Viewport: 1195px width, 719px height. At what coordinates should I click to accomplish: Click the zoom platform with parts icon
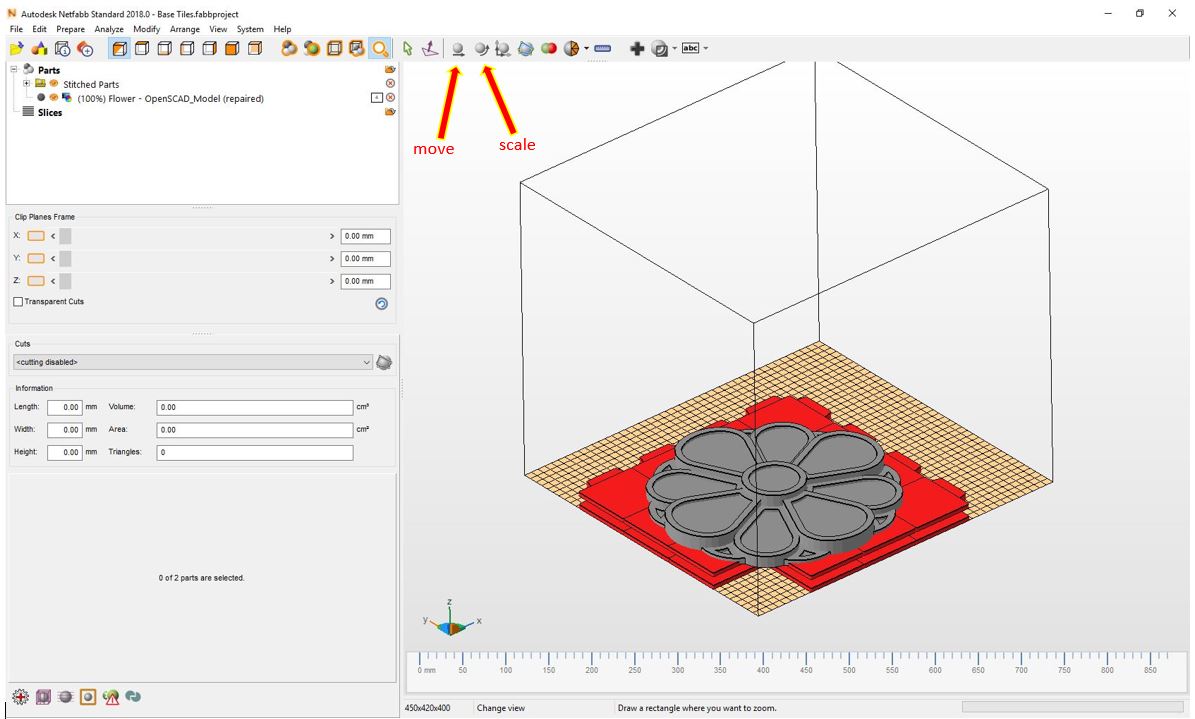357,49
